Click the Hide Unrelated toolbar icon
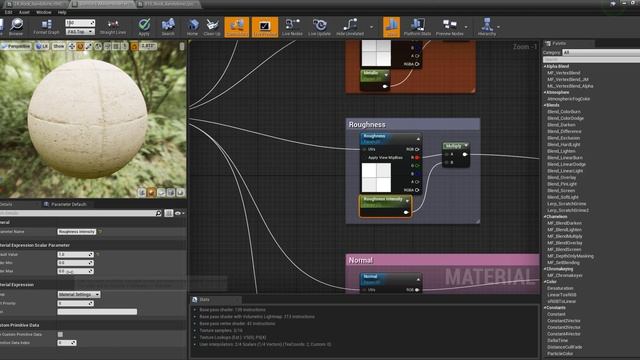 tap(350, 27)
